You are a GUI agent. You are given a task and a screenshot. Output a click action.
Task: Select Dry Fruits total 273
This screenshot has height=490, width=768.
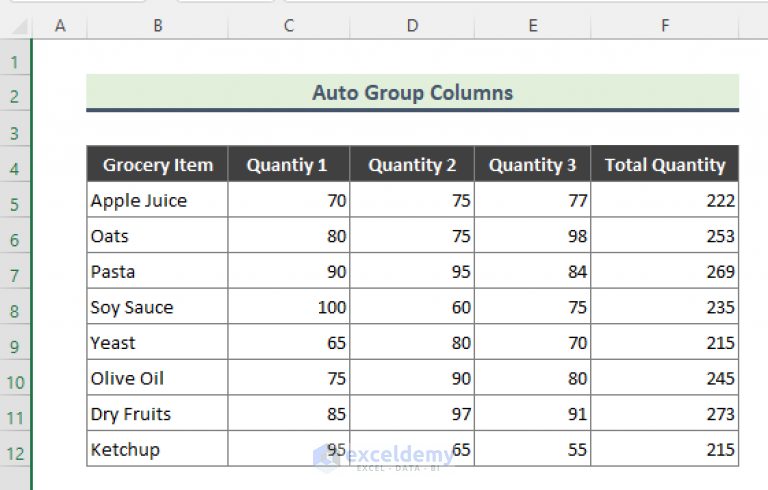[665, 414]
